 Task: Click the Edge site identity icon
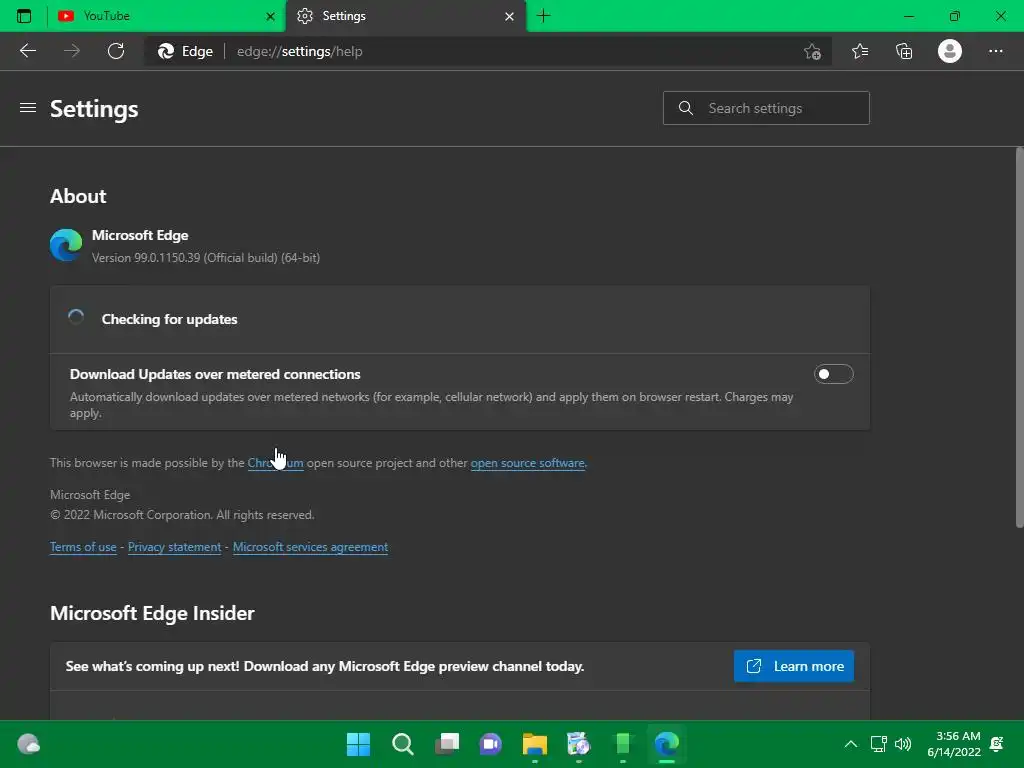point(185,51)
